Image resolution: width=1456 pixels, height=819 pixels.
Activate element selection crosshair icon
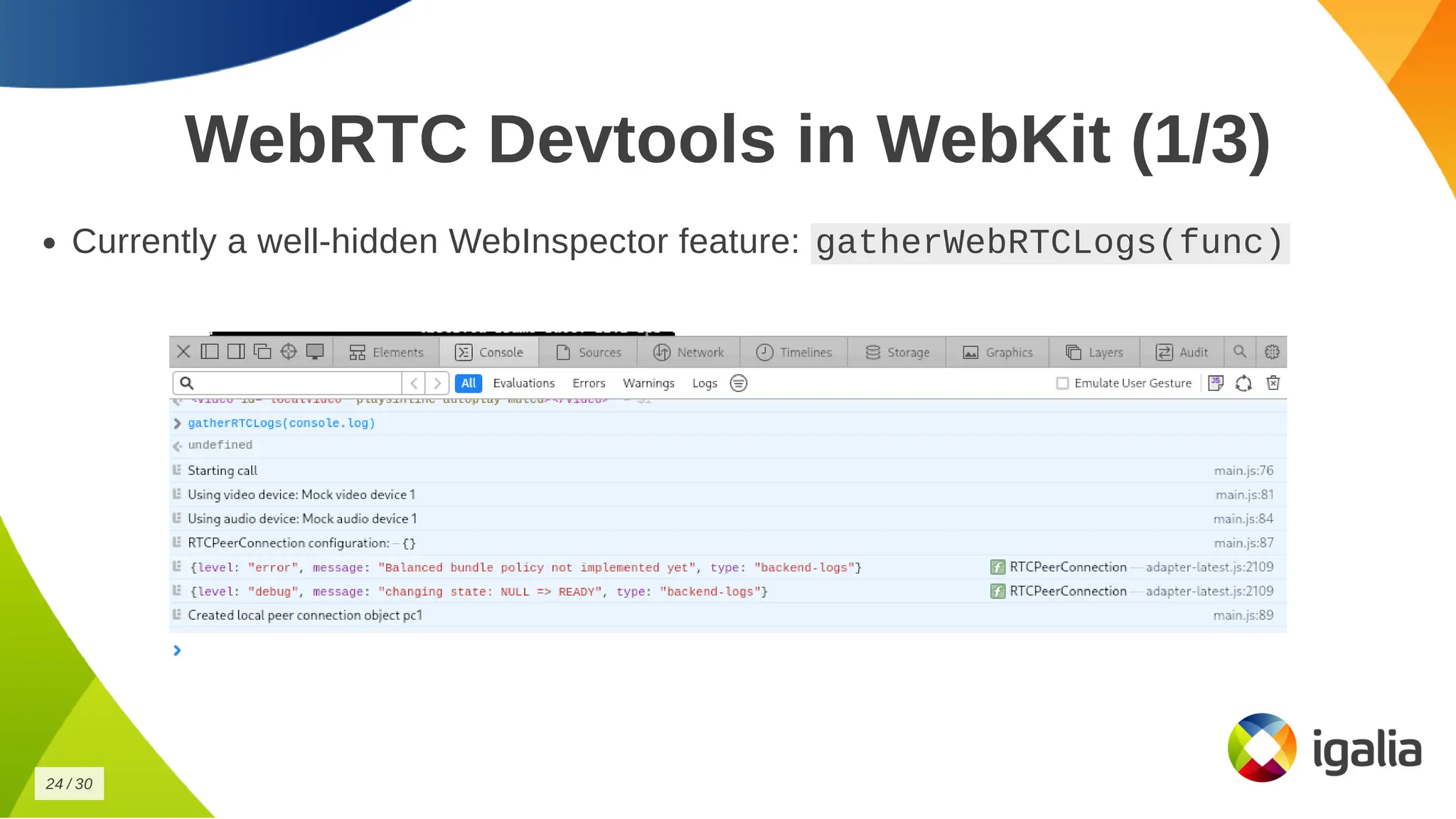pyautogui.click(x=289, y=351)
